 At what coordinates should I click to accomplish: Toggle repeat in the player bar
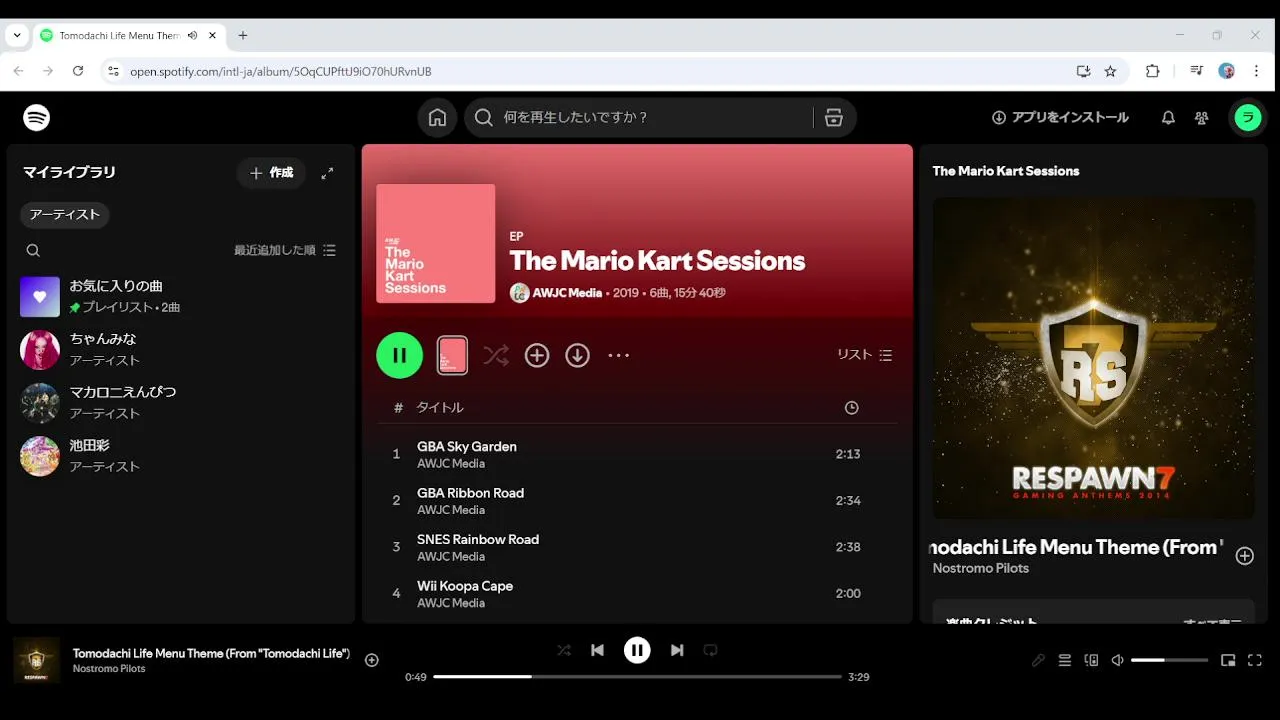click(x=710, y=650)
